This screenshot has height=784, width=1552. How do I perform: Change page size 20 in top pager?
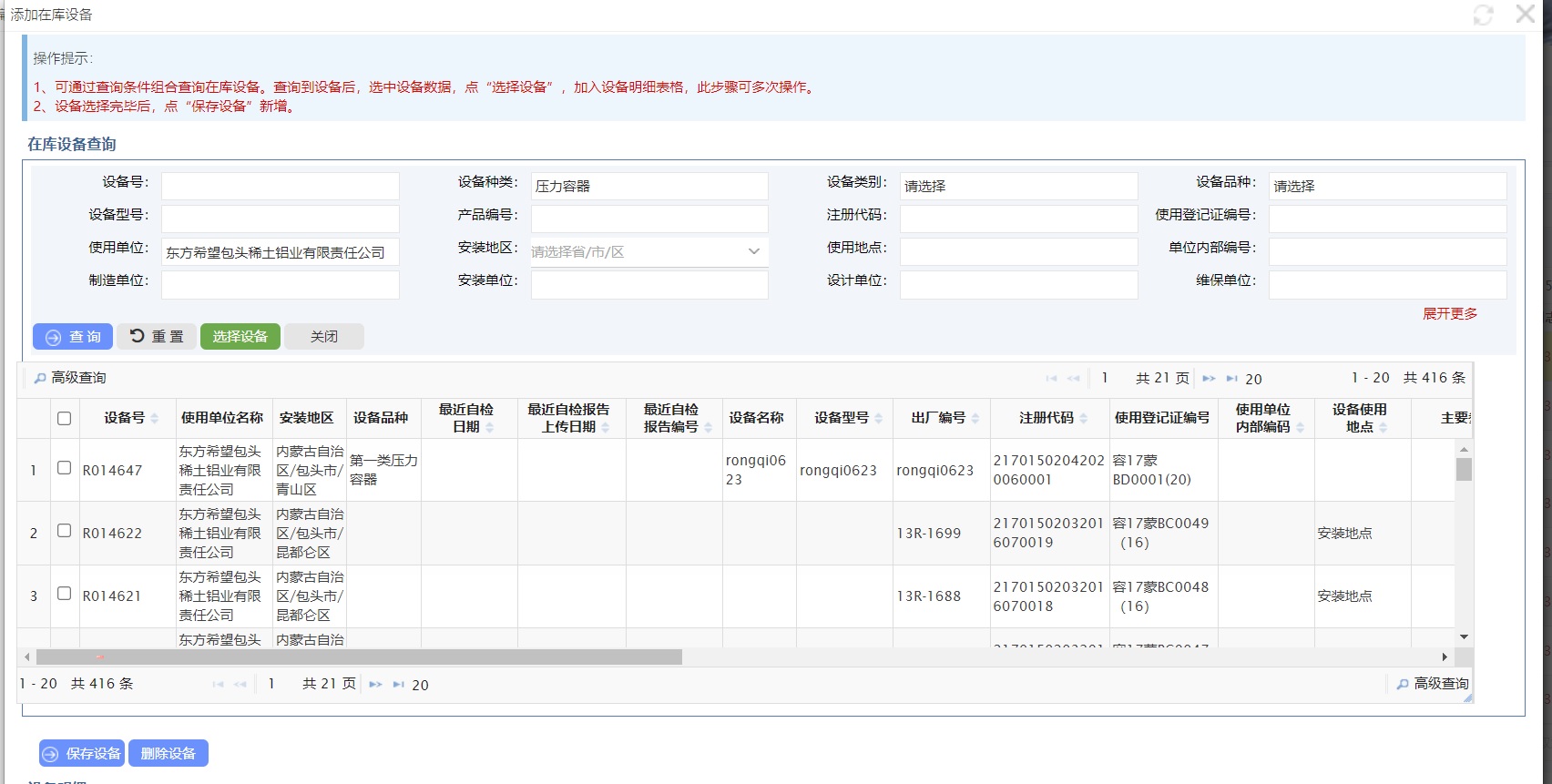pyautogui.click(x=1253, y=379)
